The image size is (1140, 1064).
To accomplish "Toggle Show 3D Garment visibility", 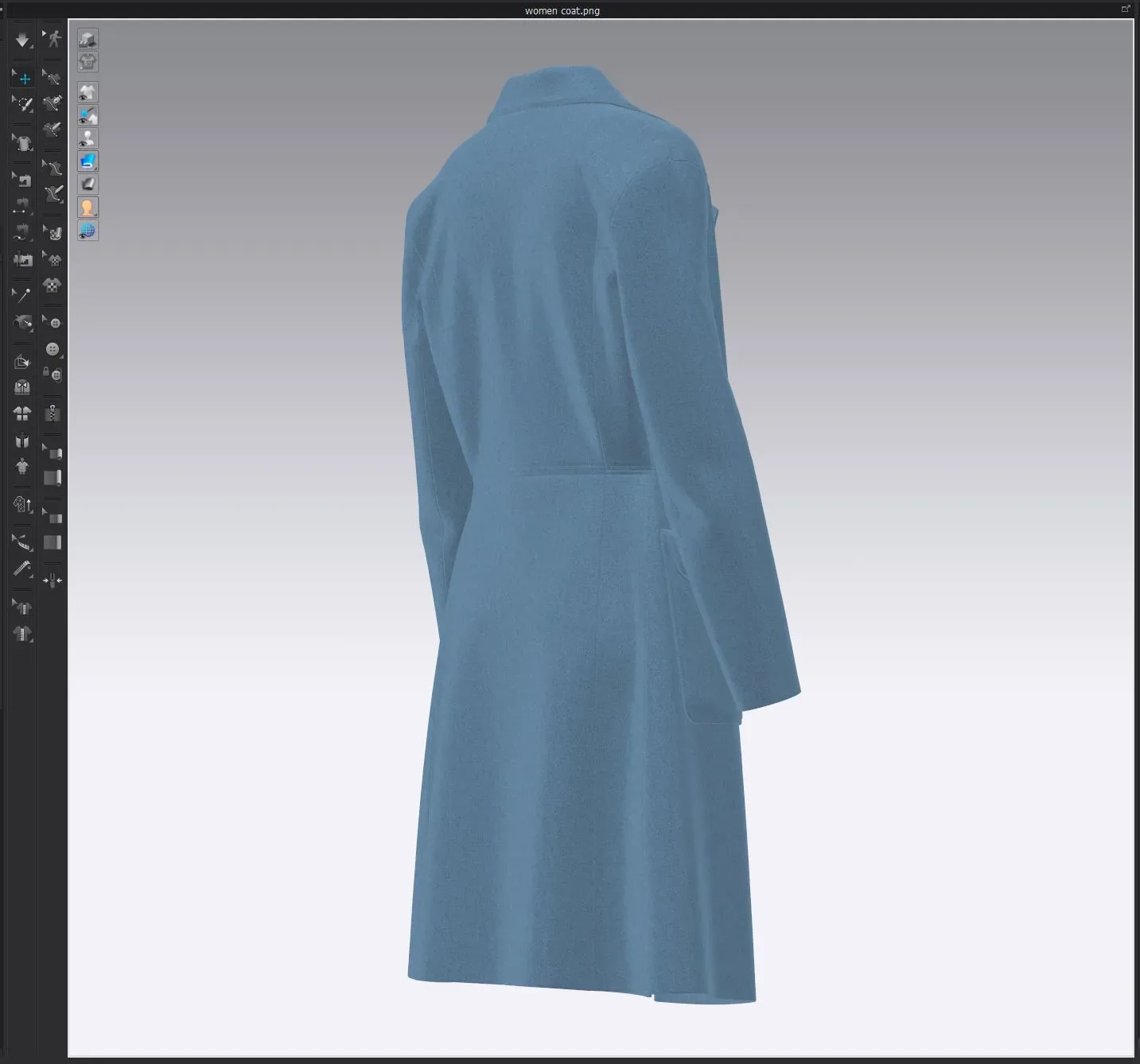I will (88, 91).
